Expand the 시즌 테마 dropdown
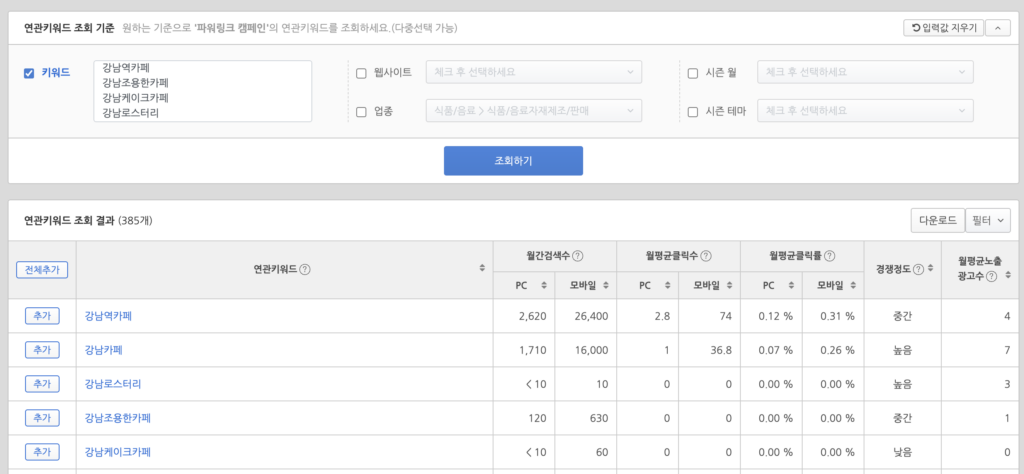Image resolution: width=1024 pixels, height=474 pixels. 865,111
